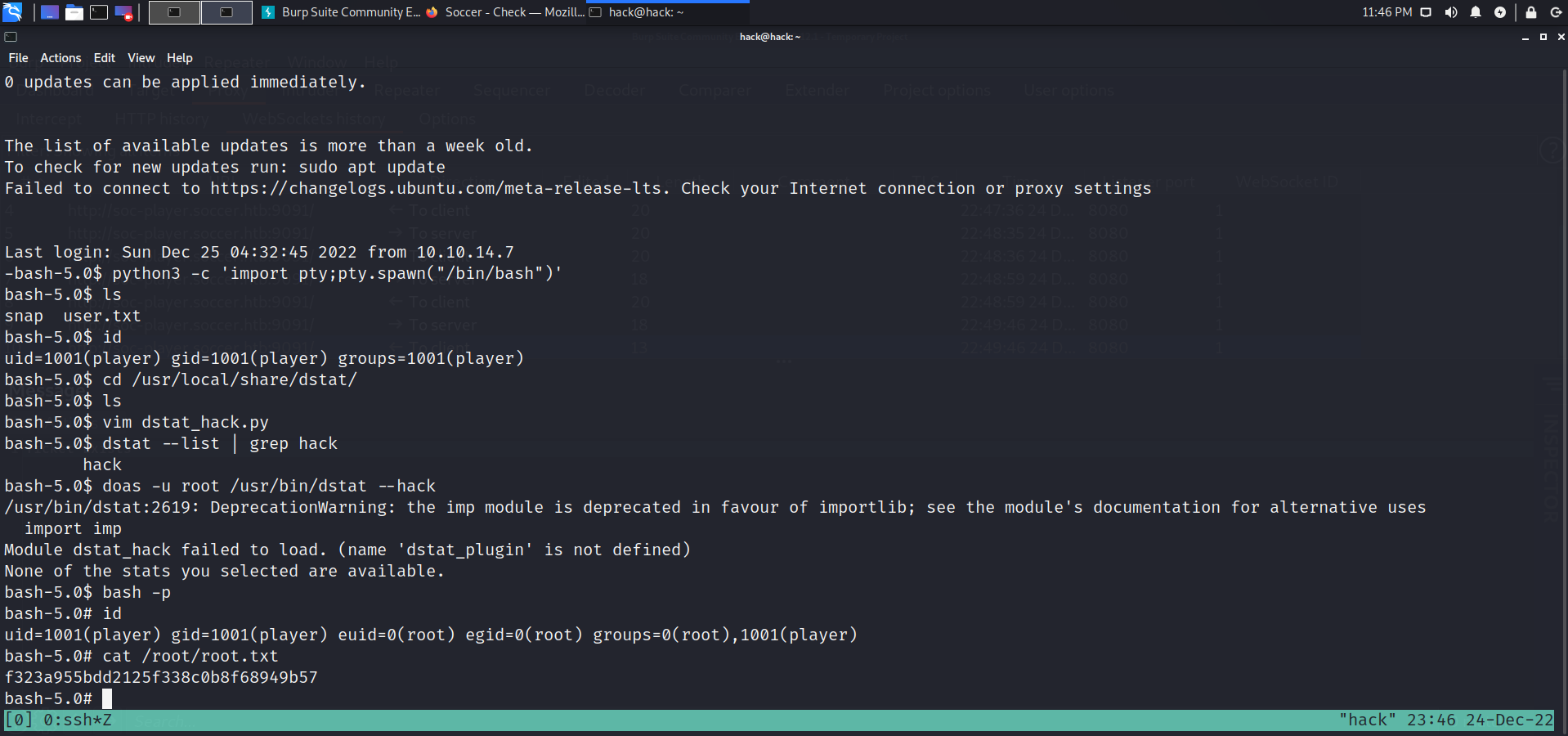The image size is (1568, 736).
Task: Click the 'cat /root/root.txt' command line
Action: (x=141, y=656)
